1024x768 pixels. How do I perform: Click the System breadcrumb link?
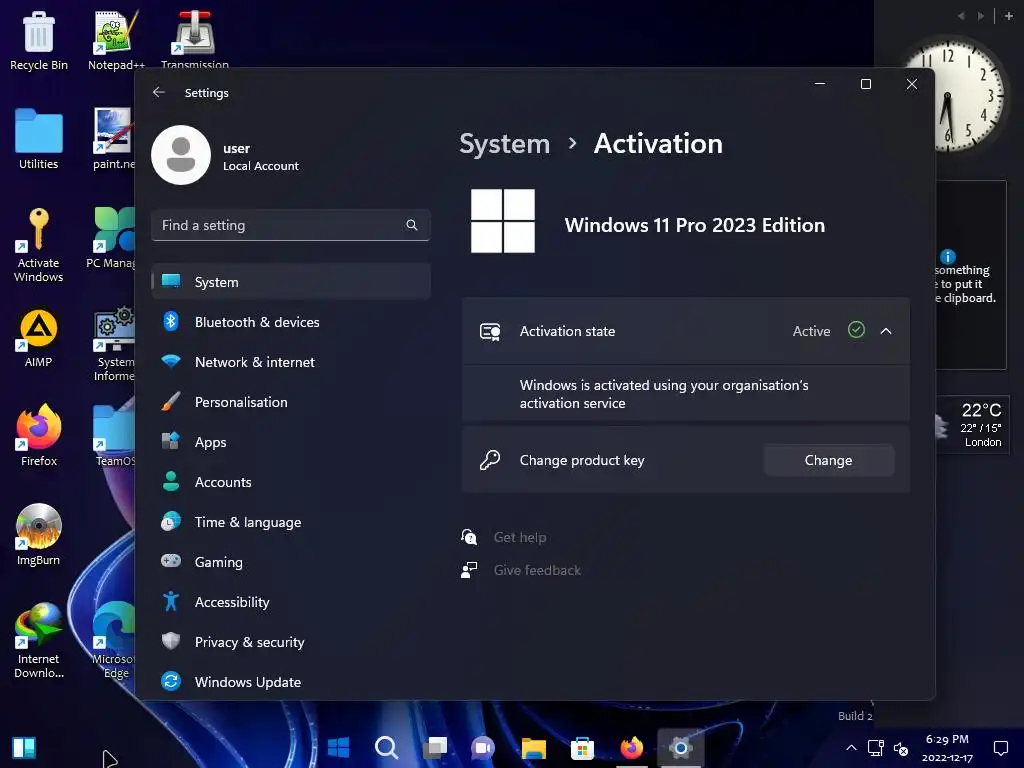505,144
